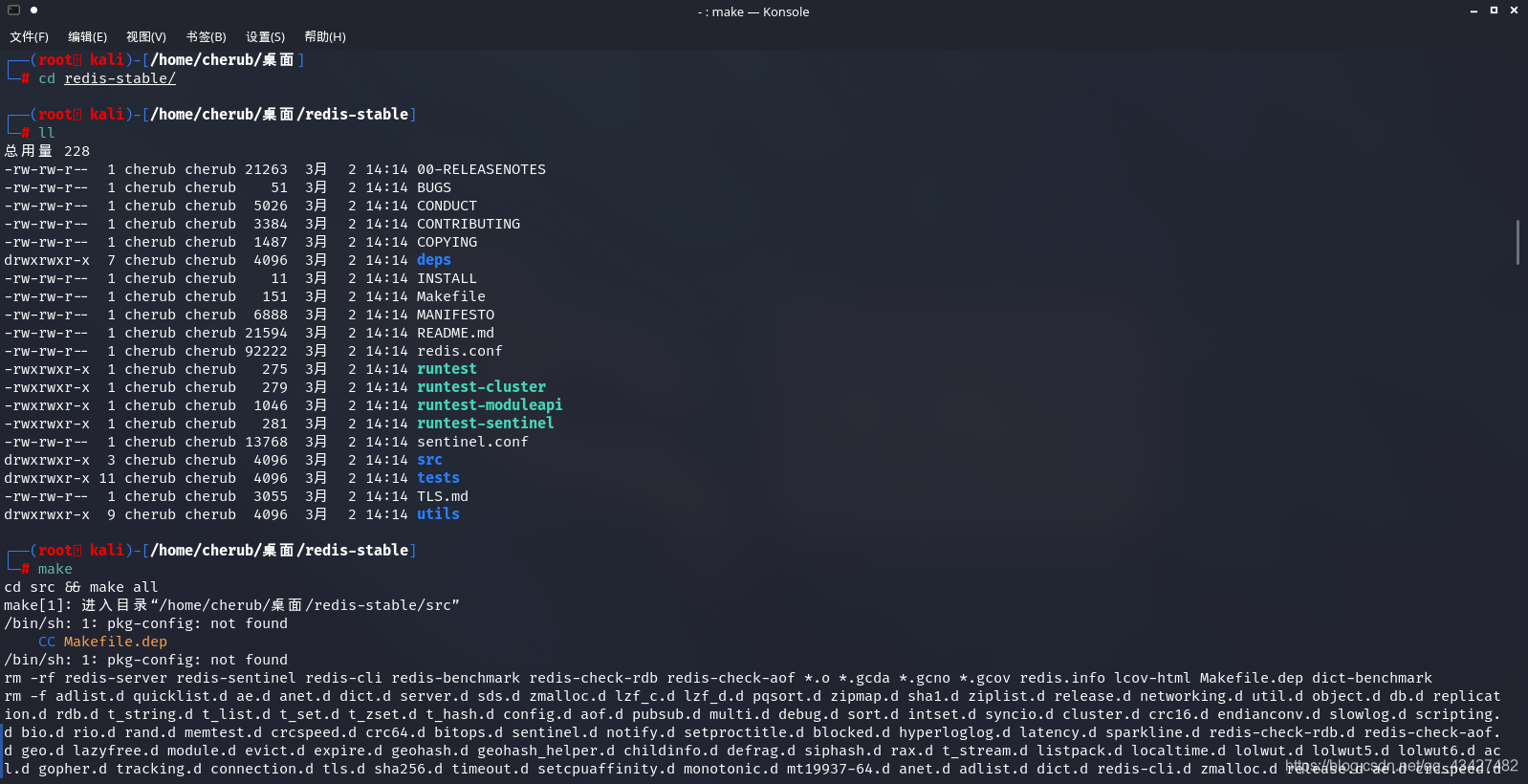Click the Konsole window menu icon
Viewport: 1528px width, 784px height.
[13, 11]
